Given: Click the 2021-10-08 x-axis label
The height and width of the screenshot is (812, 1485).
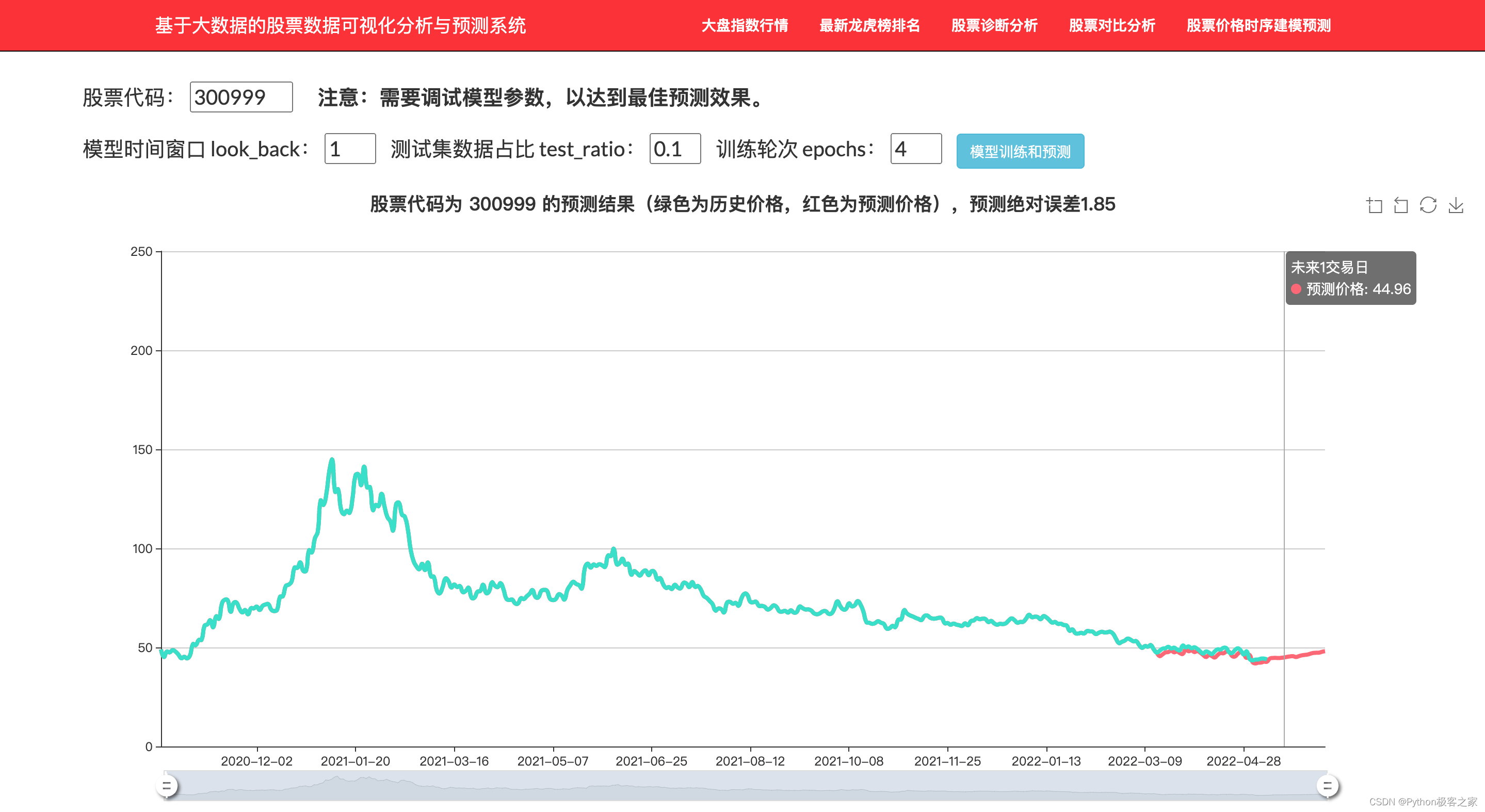Looking at the screenshot, I should click(849, 761).
